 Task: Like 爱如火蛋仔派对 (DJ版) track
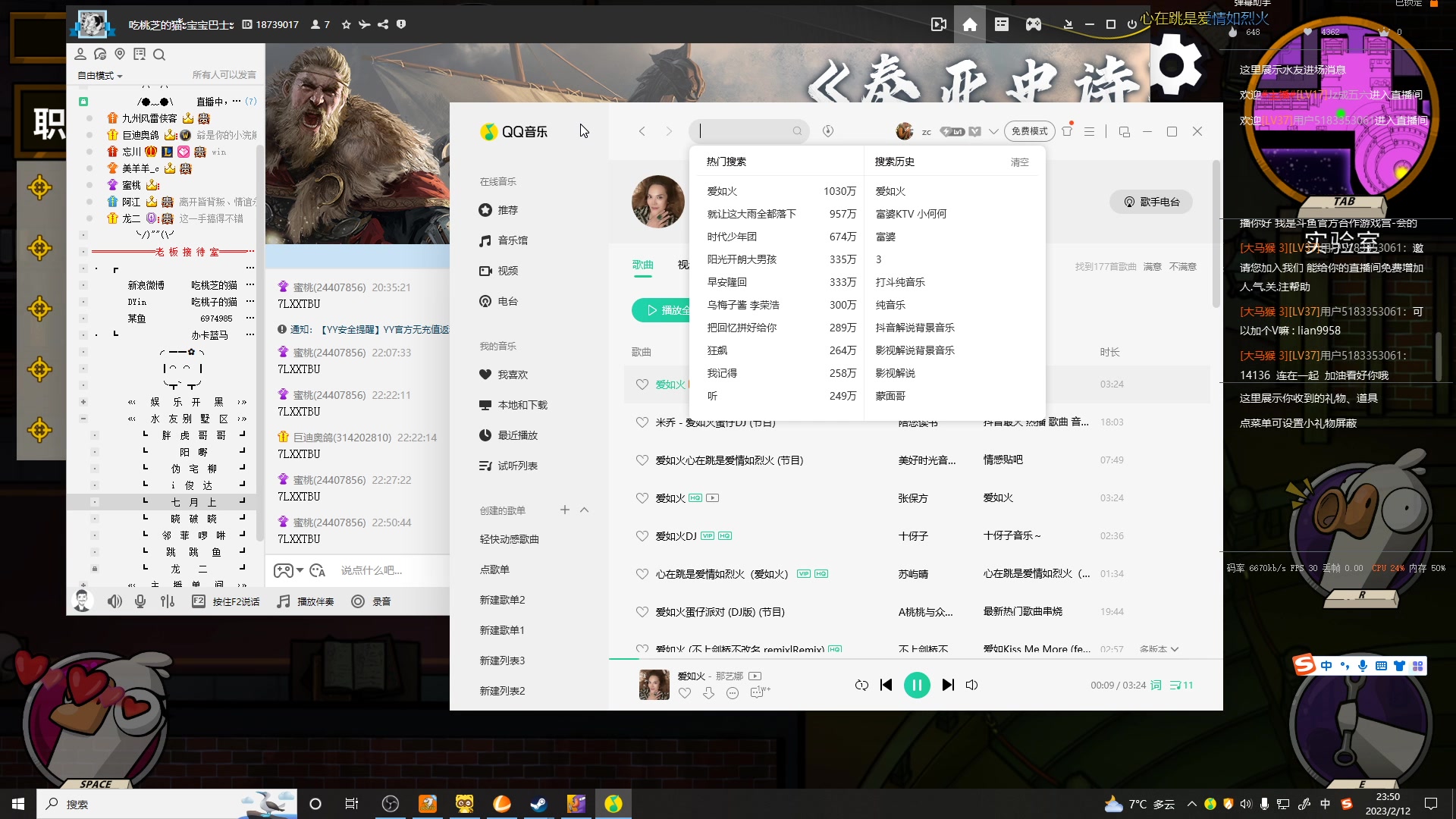click(x=642, y=612)
